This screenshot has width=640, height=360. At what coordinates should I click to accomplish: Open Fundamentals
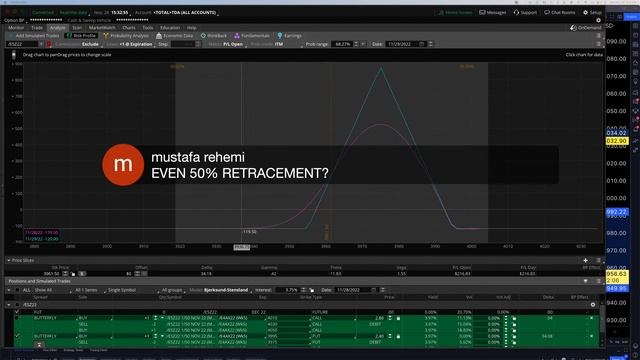252,36
